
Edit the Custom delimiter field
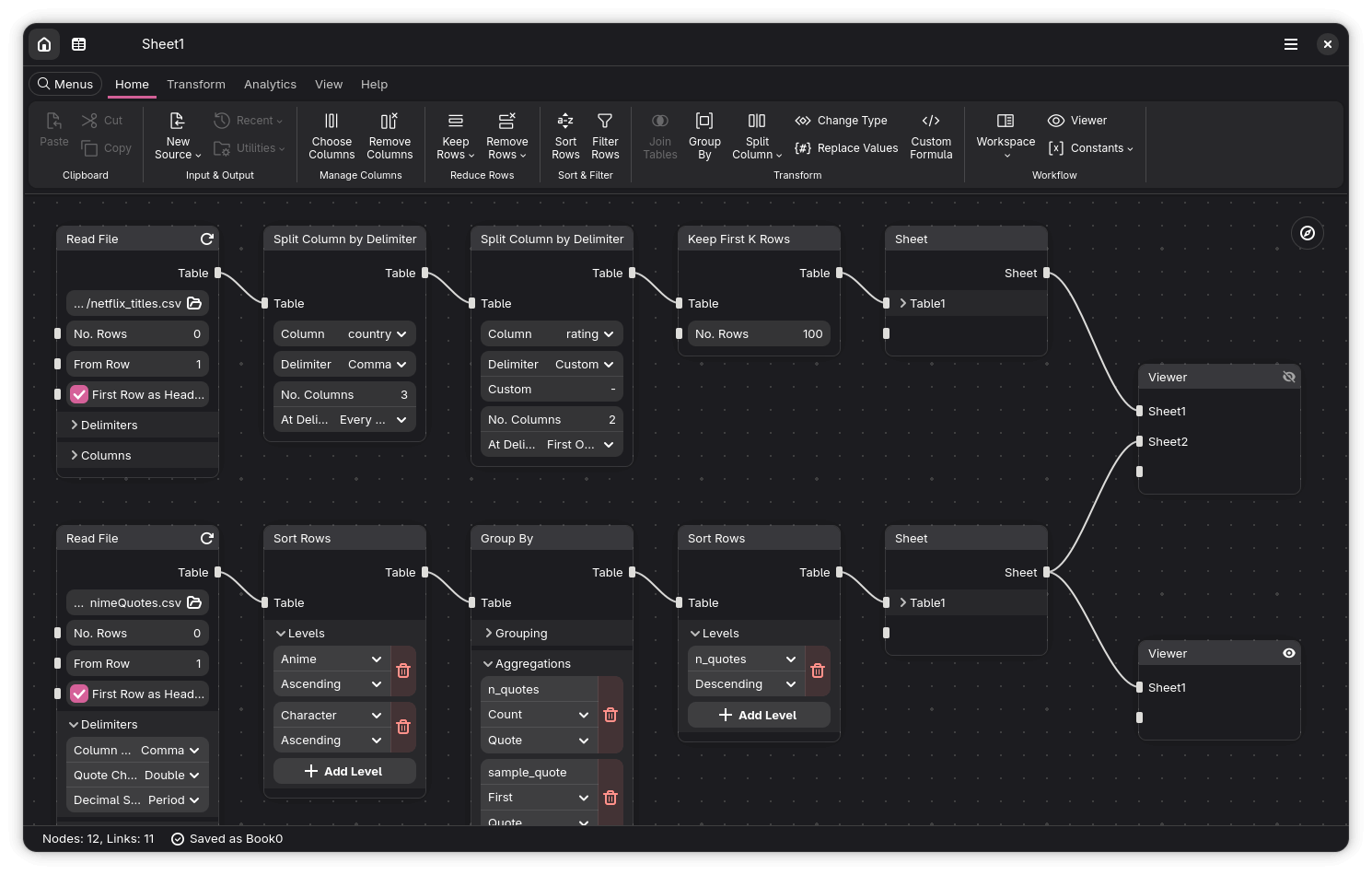[552, 390]
